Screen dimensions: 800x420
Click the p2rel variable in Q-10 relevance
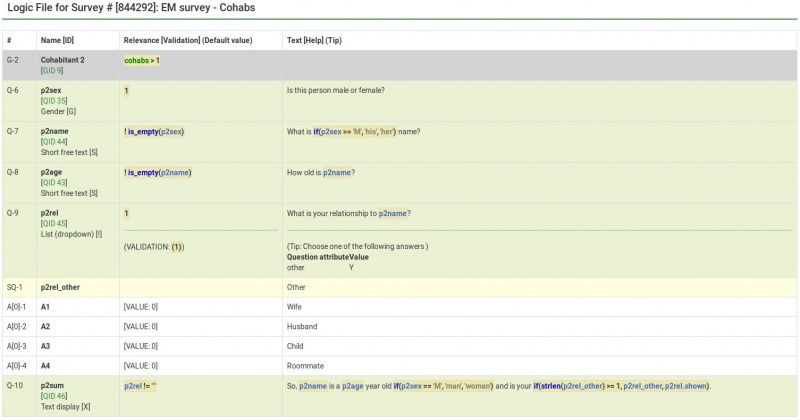coord(135,386)
